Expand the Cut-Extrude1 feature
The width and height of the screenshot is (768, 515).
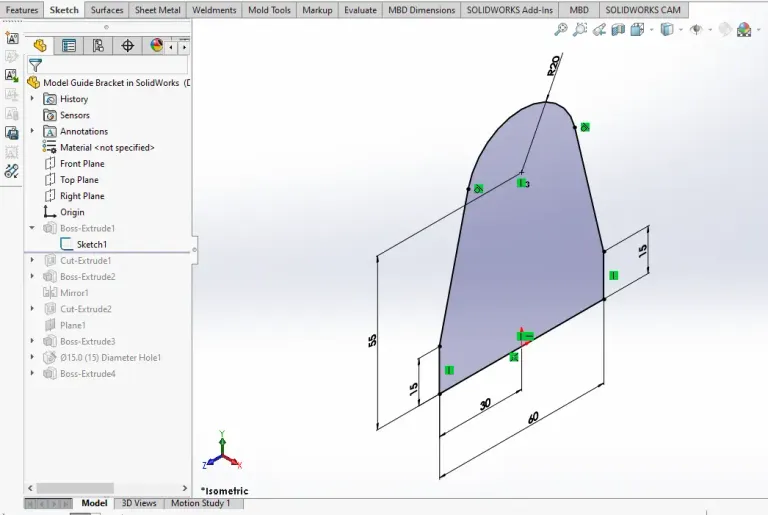click(x=33, y=260)
